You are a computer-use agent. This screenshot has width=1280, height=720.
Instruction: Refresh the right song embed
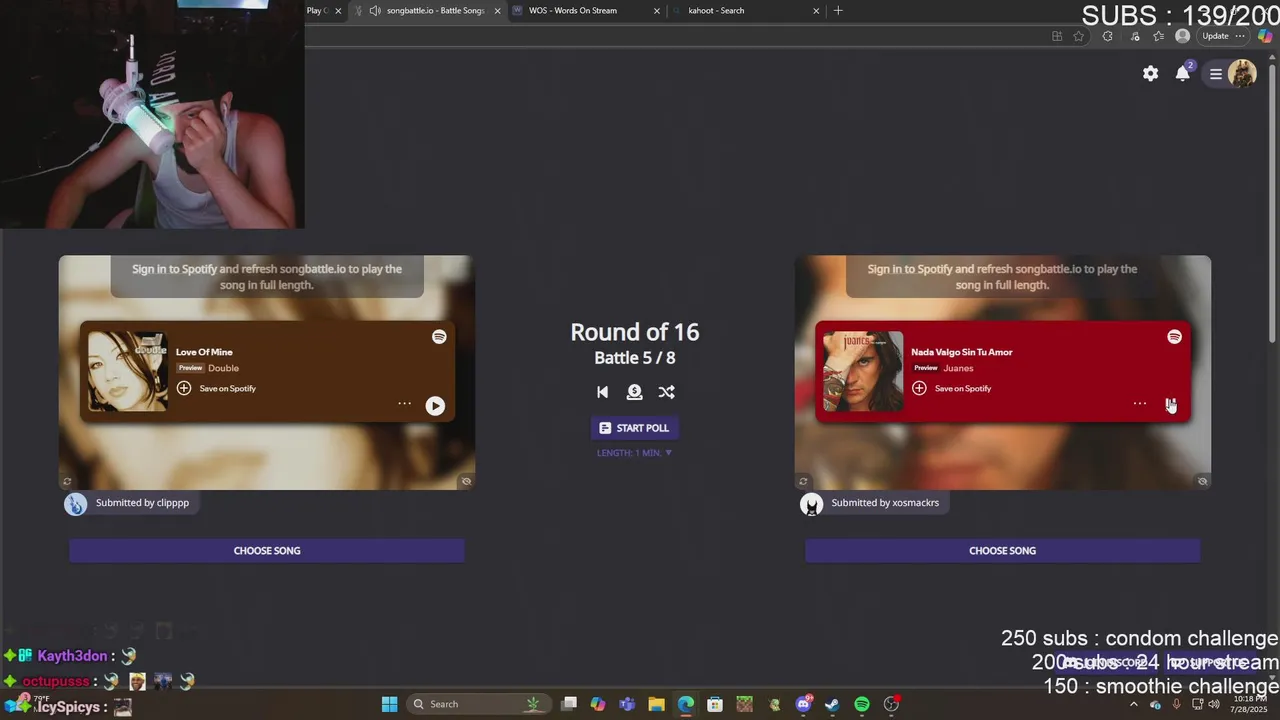[x=802, y=481]
